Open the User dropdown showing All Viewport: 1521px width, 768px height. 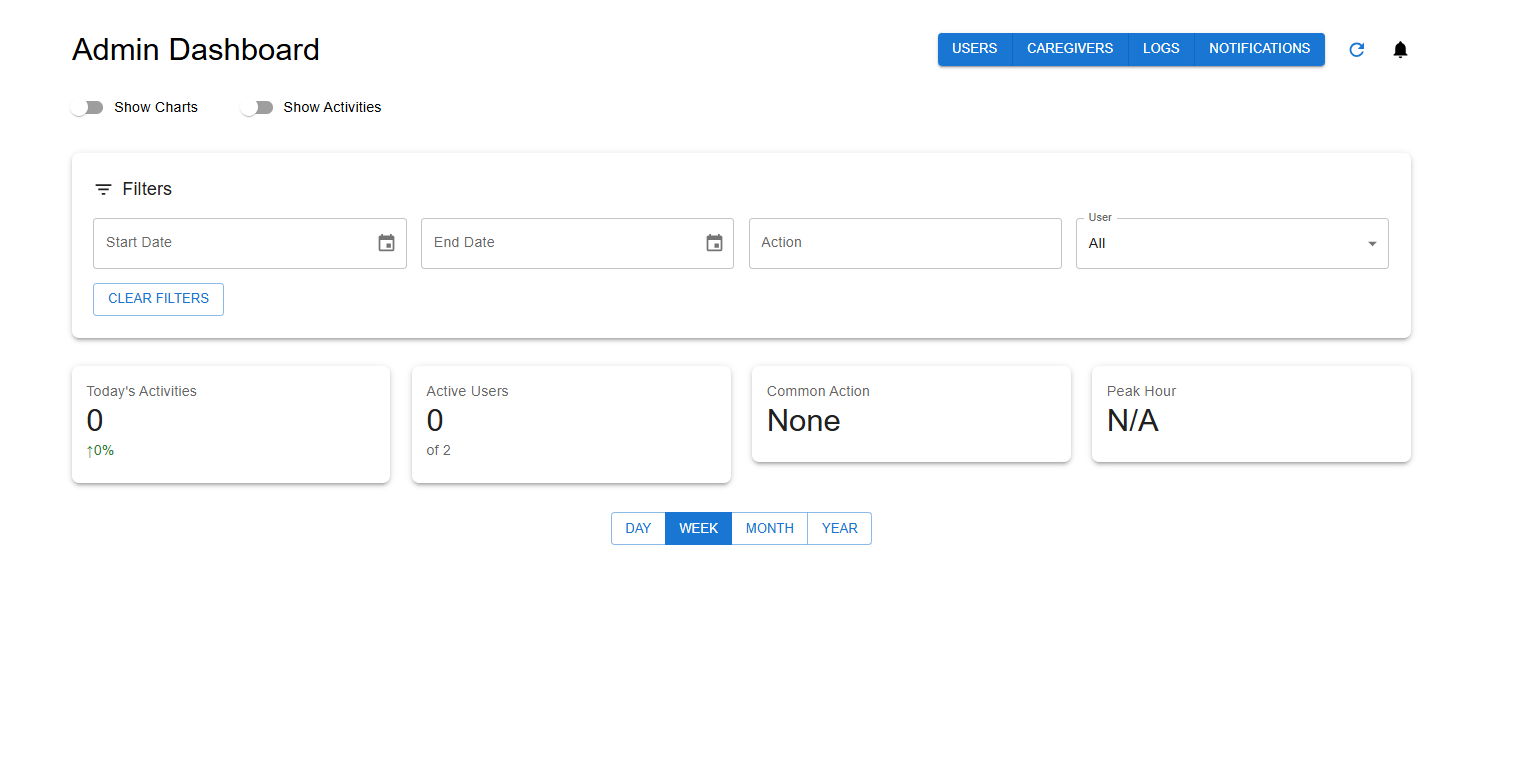click(x=1230, y=243)
